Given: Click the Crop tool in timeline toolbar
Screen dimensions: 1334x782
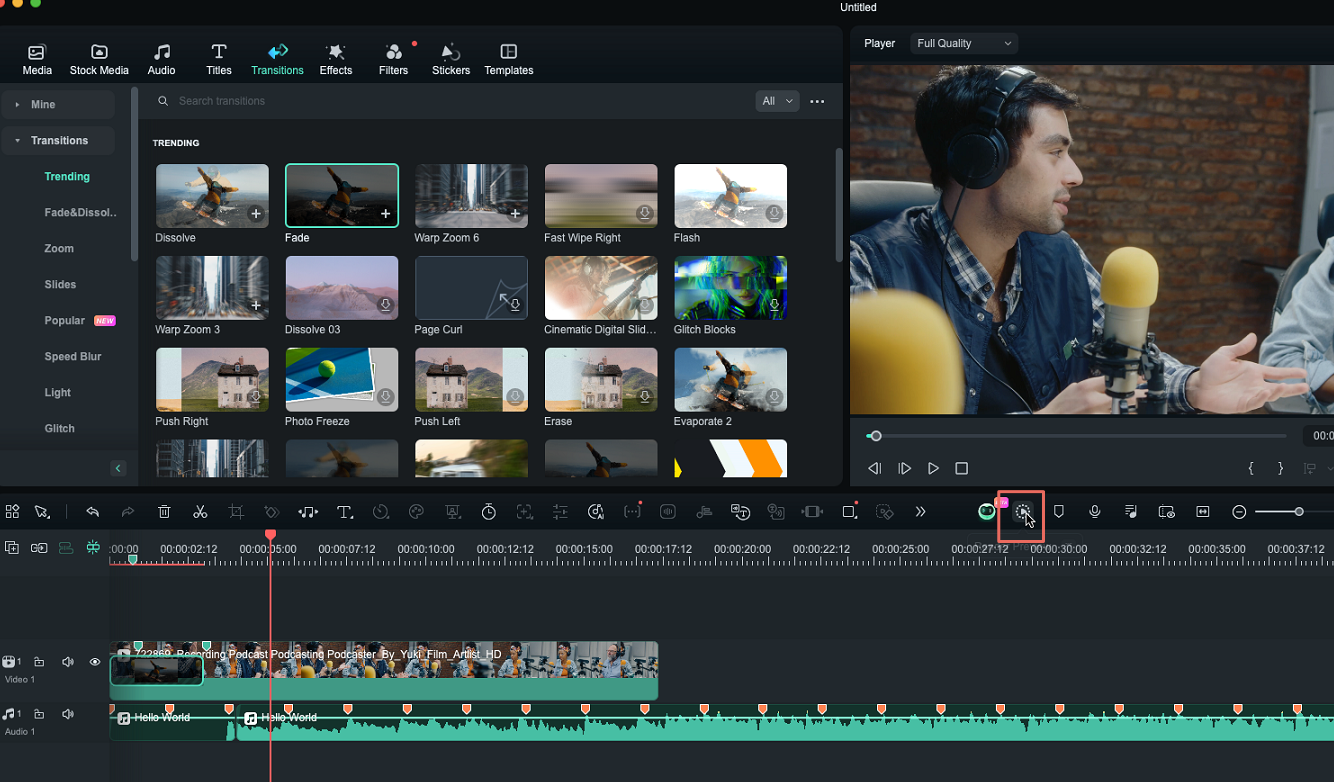Looking at the screenshot, I should point(236,511).
